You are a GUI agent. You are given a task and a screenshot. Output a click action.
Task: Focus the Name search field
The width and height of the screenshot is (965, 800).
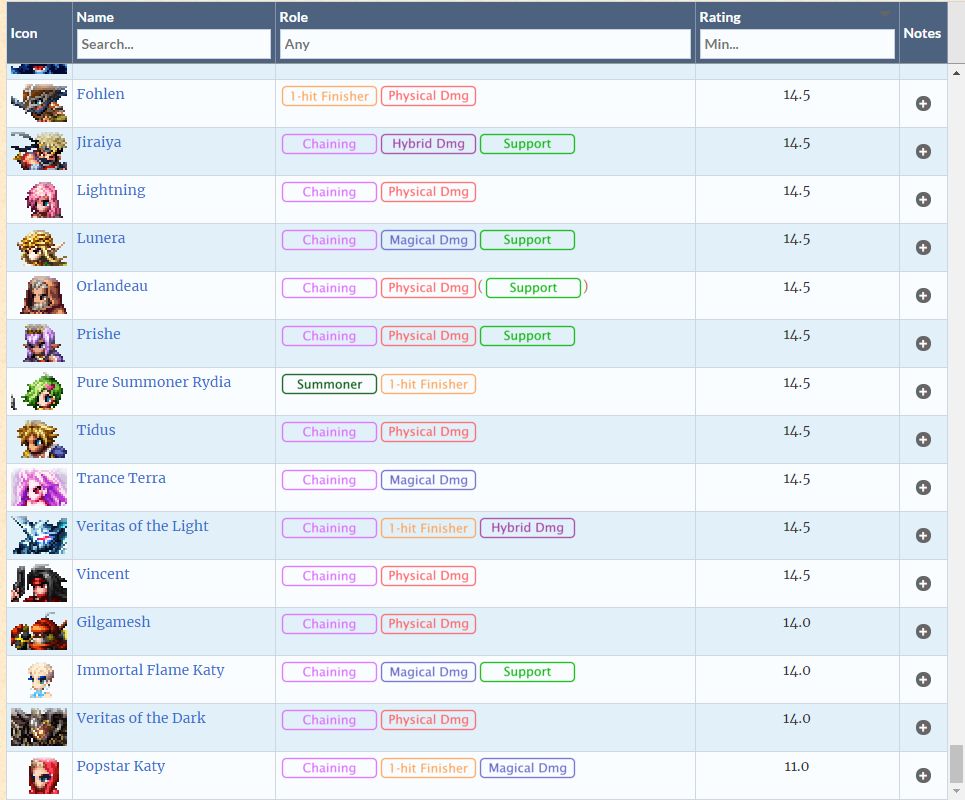click(x=174, y=44)
